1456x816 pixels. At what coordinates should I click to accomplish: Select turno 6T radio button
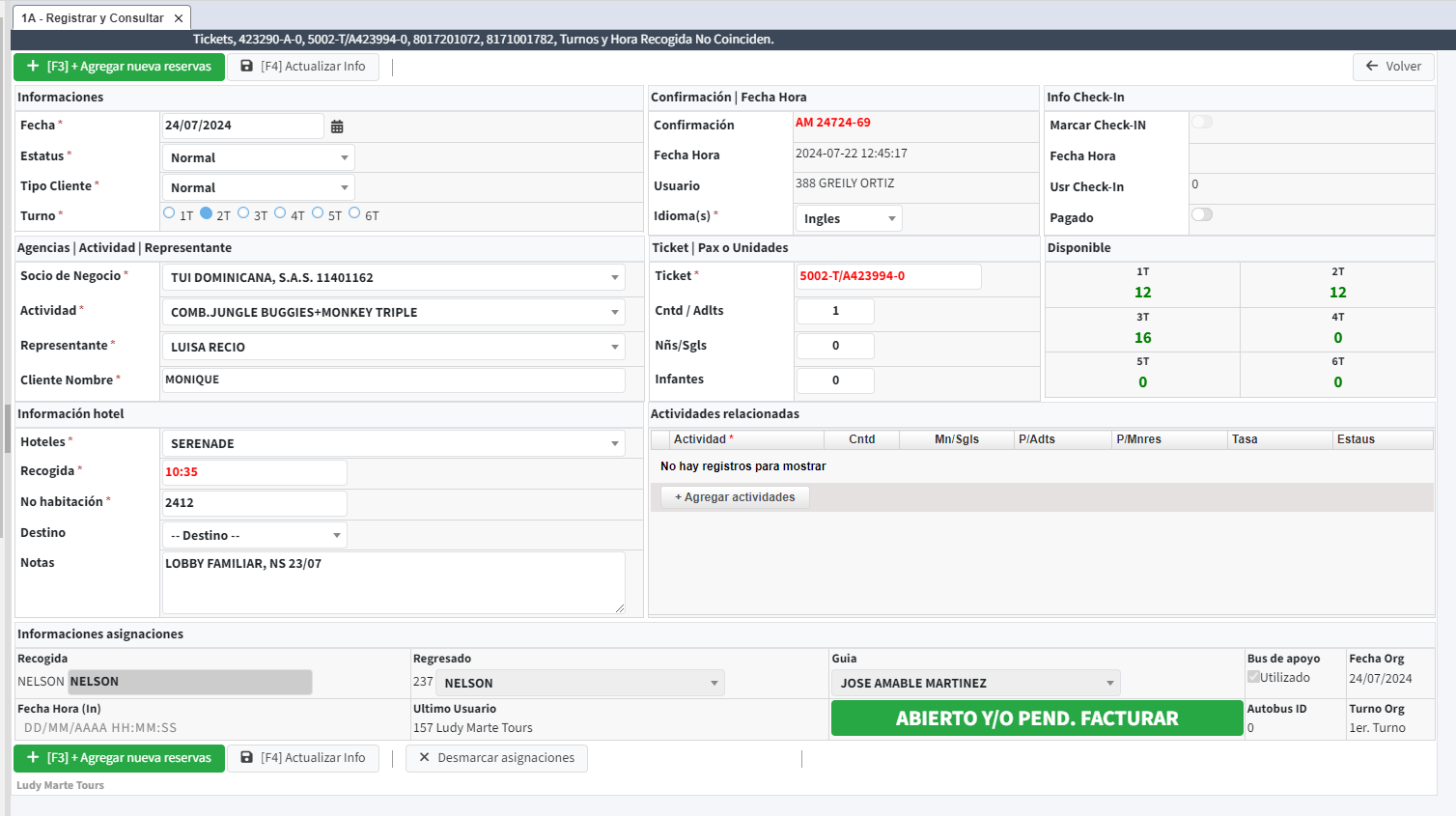pos(354,213)
